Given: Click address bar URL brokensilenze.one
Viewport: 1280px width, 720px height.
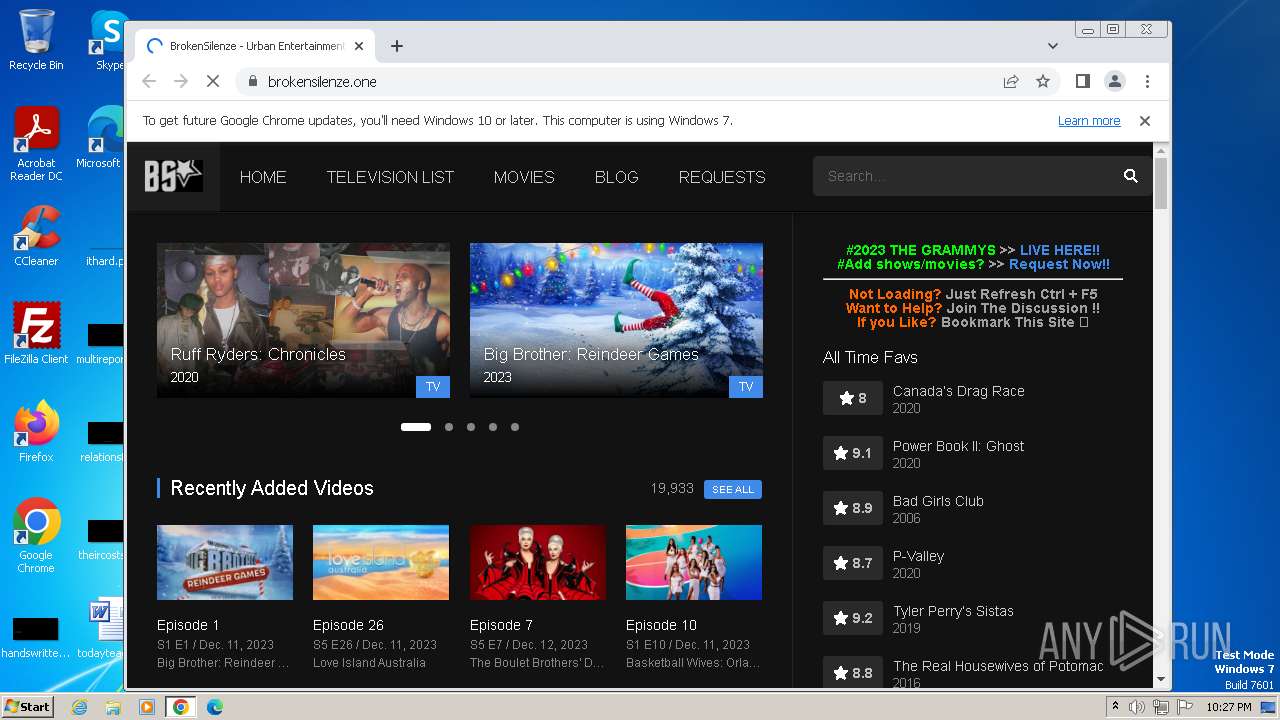Looking at the screenshot, I should pyautogui.click(x=322, y=82).
